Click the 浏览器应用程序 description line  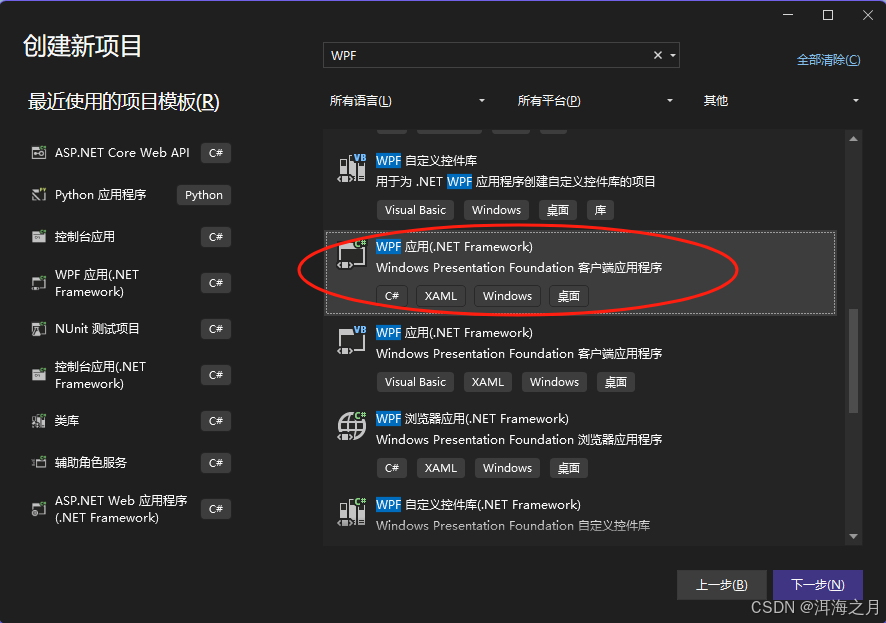click(x=519, y=439)
